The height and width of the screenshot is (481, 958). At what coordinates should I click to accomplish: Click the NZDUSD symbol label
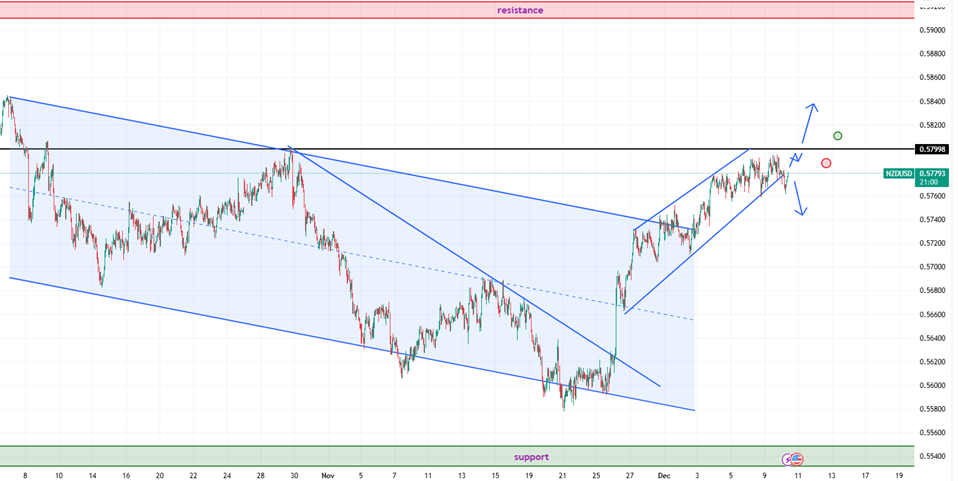coord(899,174)
